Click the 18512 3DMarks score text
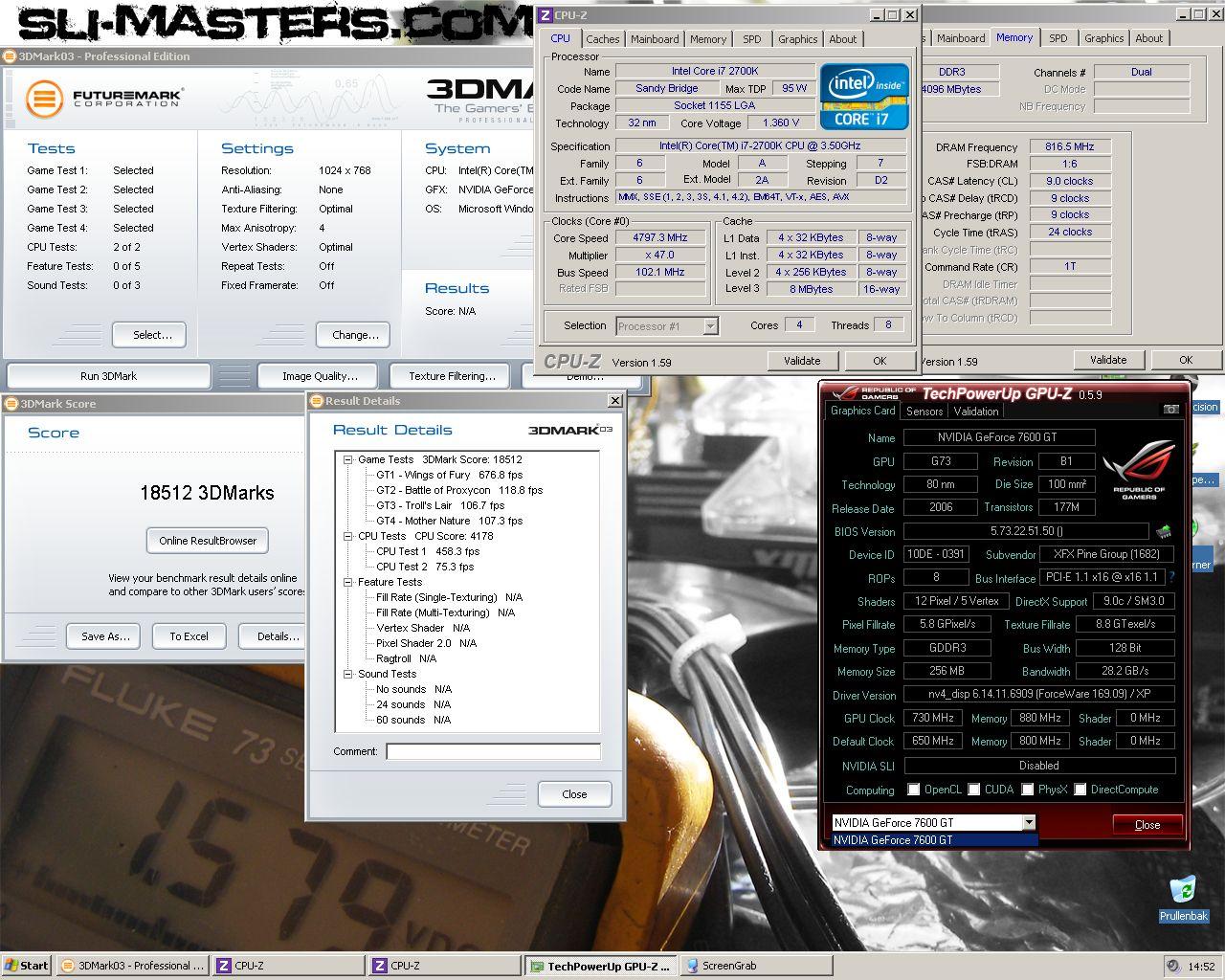Viewport: 1225px width, 980px height. tap(207, 494)
